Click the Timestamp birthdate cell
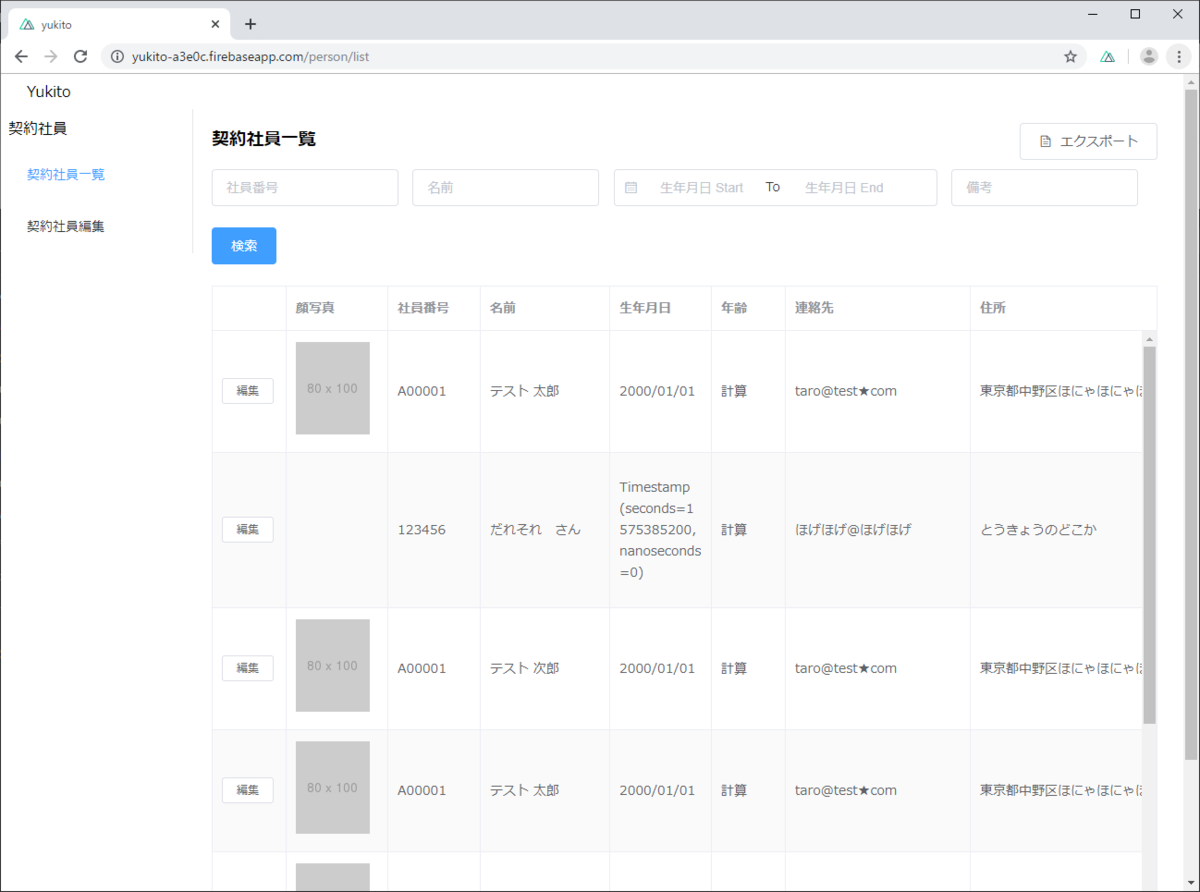 pyautogui.click(x=660, y=530)
